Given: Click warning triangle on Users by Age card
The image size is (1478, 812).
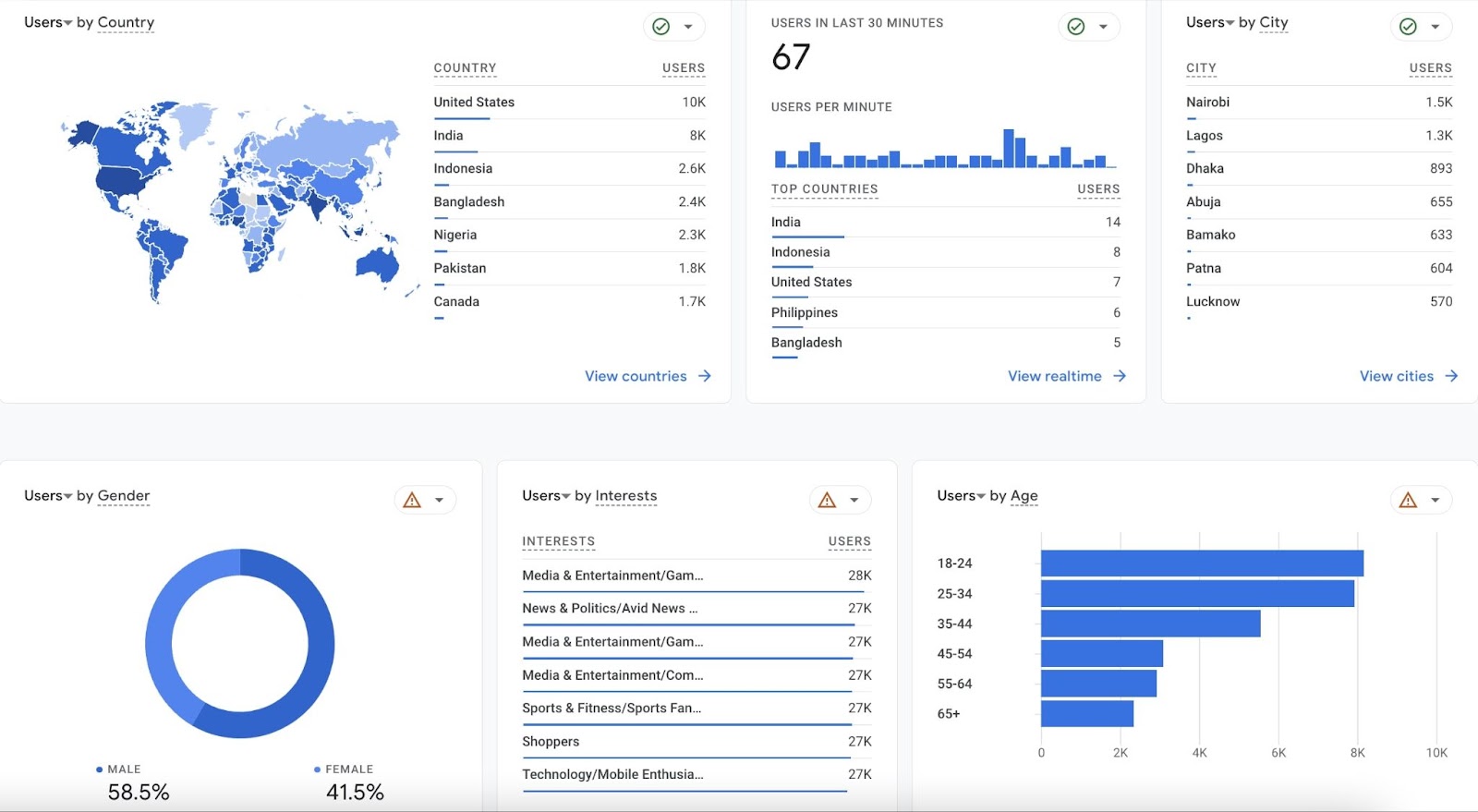Looking at the screenshot, I should click(1408, 500).
